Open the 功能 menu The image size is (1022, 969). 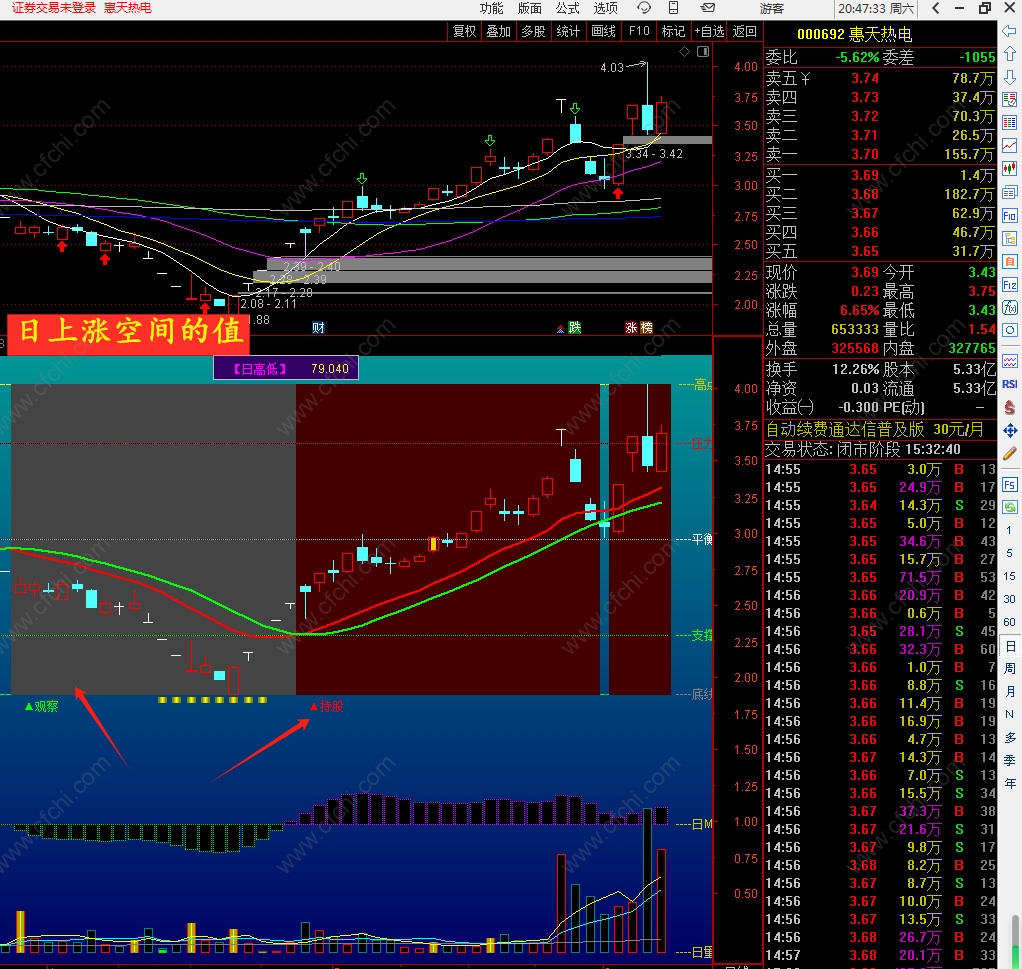(491, 8)
